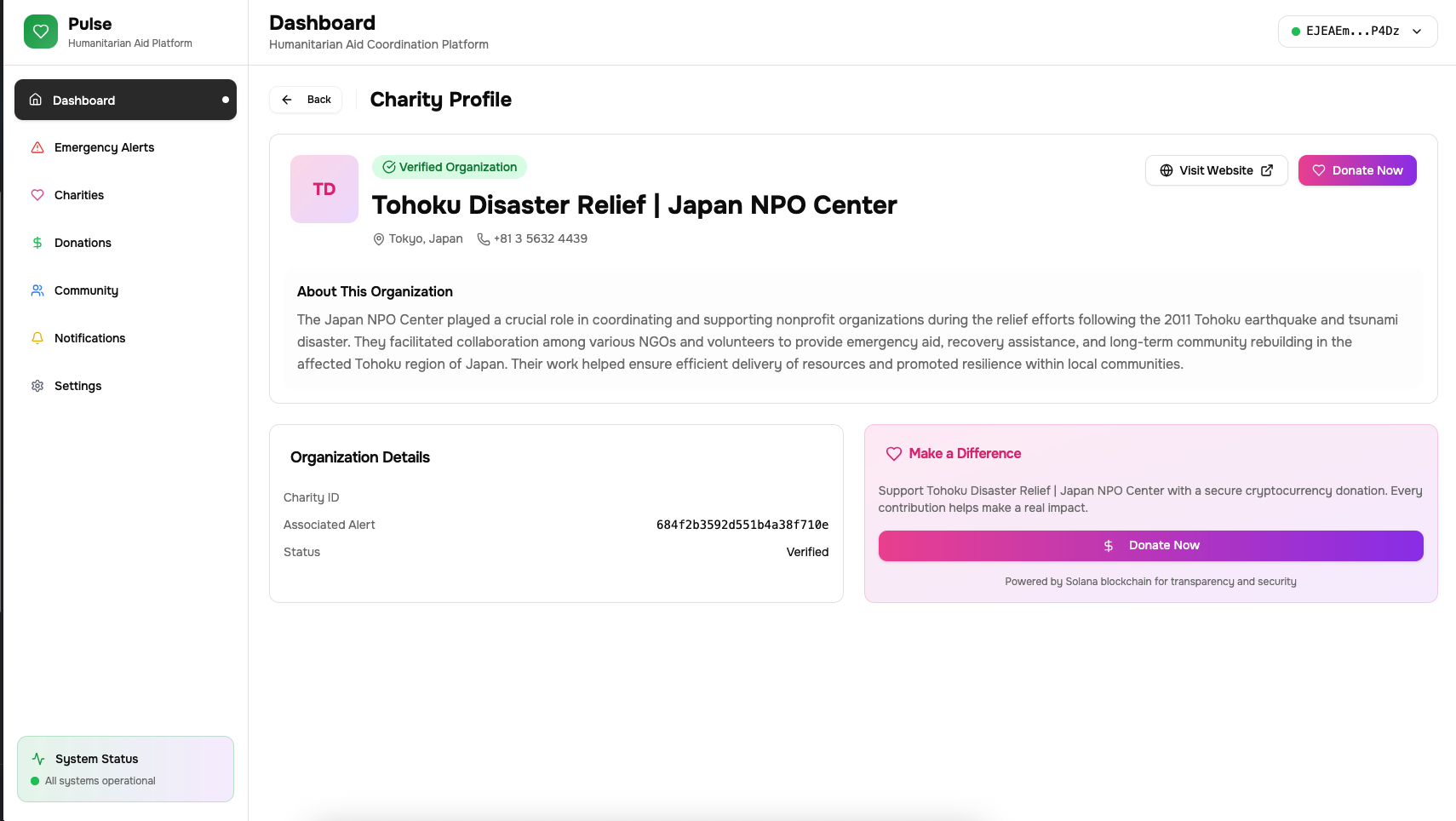This screenshot has height=821, width=1456.
Task: Click the Donations dollar sign icon
Action: coord(37,243)
